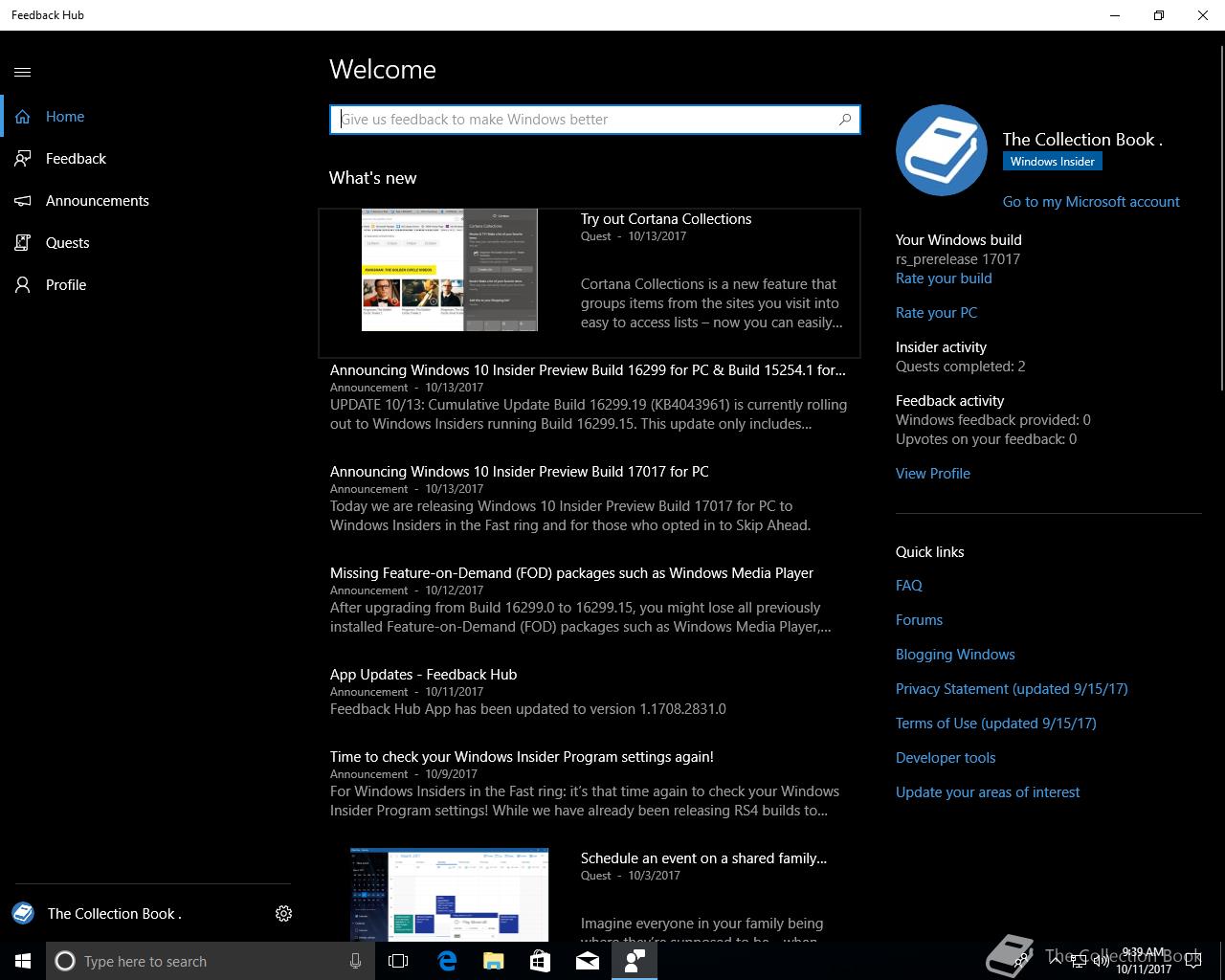Image resolution: width=1225 pixels, height=980 pixels.
Task: Open Schedule an event on shared family quest
Action: (x=703, y=858)
